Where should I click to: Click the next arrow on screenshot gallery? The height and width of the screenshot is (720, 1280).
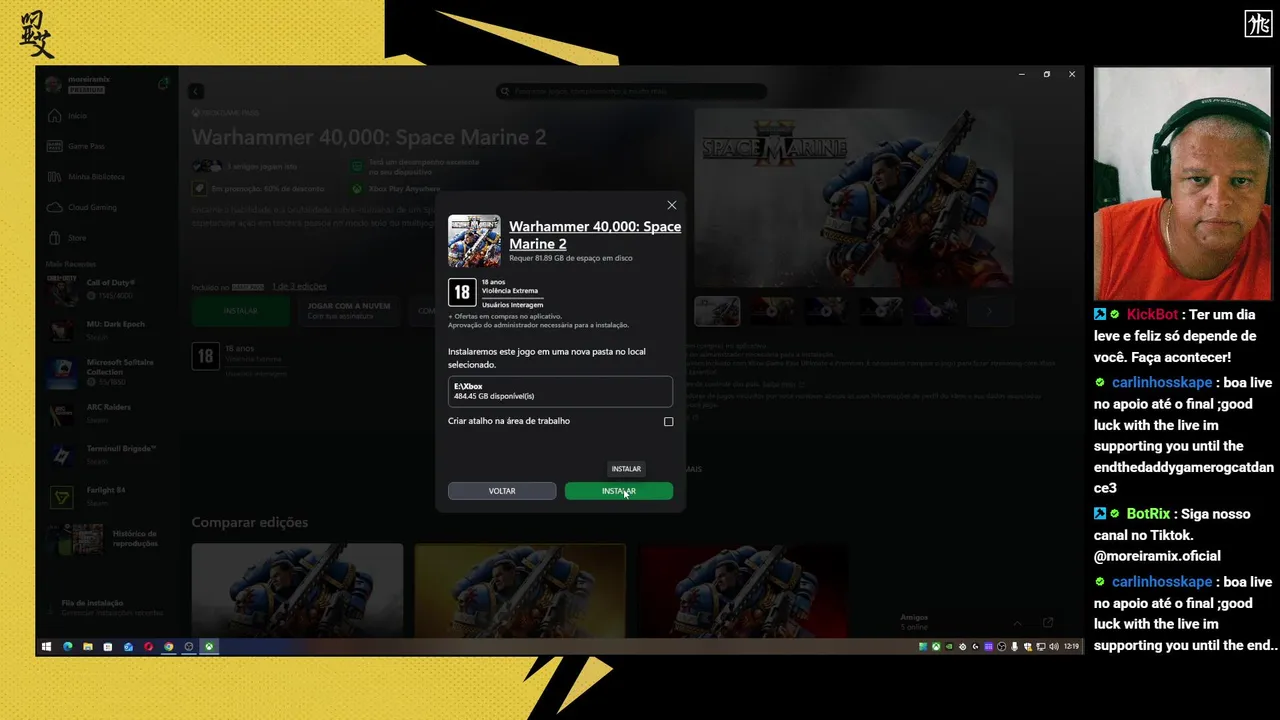point(989,311)
